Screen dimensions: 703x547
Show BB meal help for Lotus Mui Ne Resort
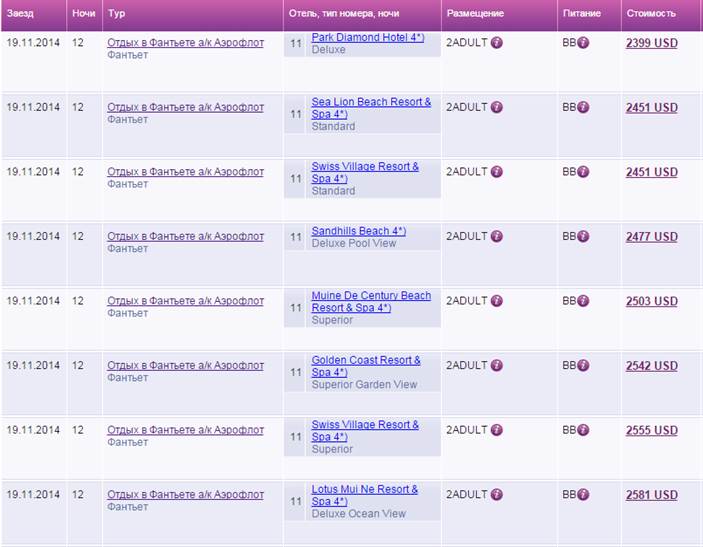pos(583,495)
